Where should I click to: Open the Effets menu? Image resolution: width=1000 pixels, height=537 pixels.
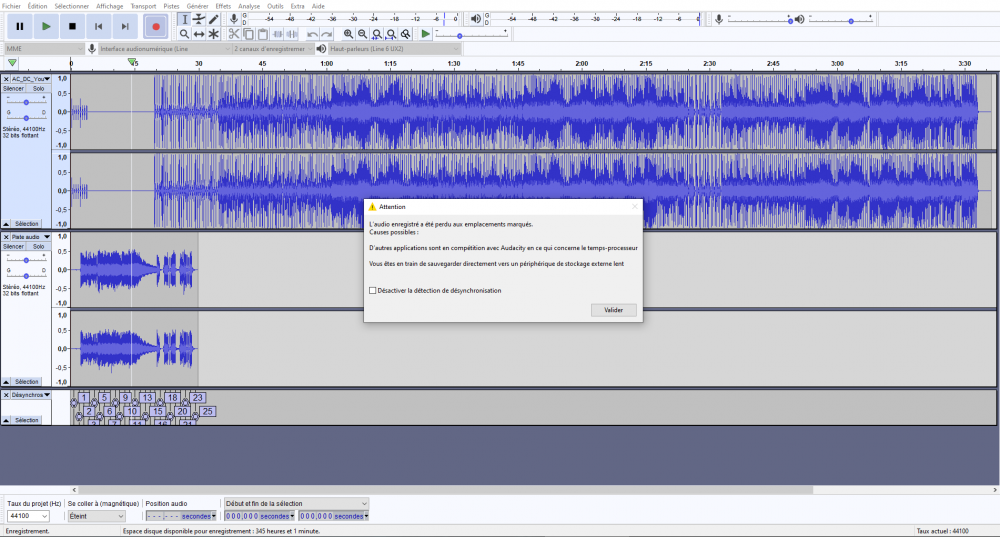223,6
